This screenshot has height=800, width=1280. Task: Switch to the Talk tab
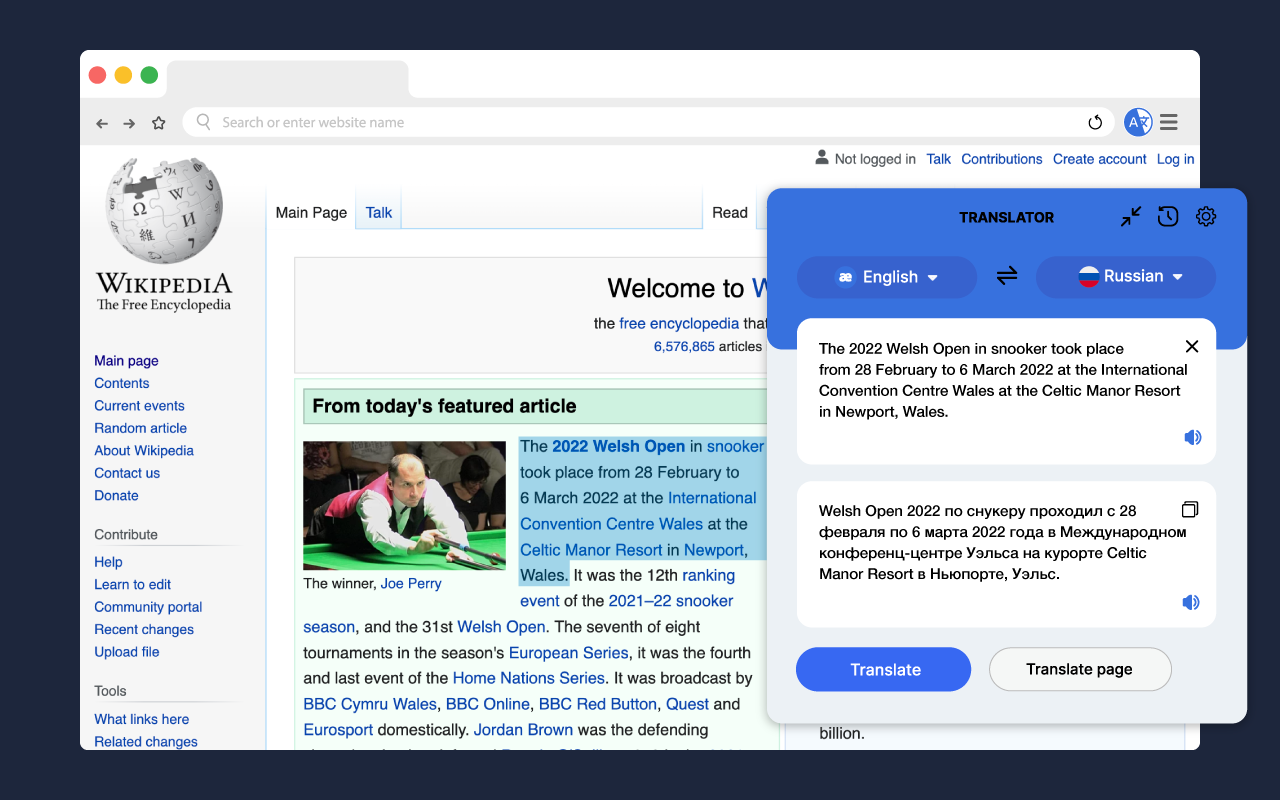coord(378,212)
